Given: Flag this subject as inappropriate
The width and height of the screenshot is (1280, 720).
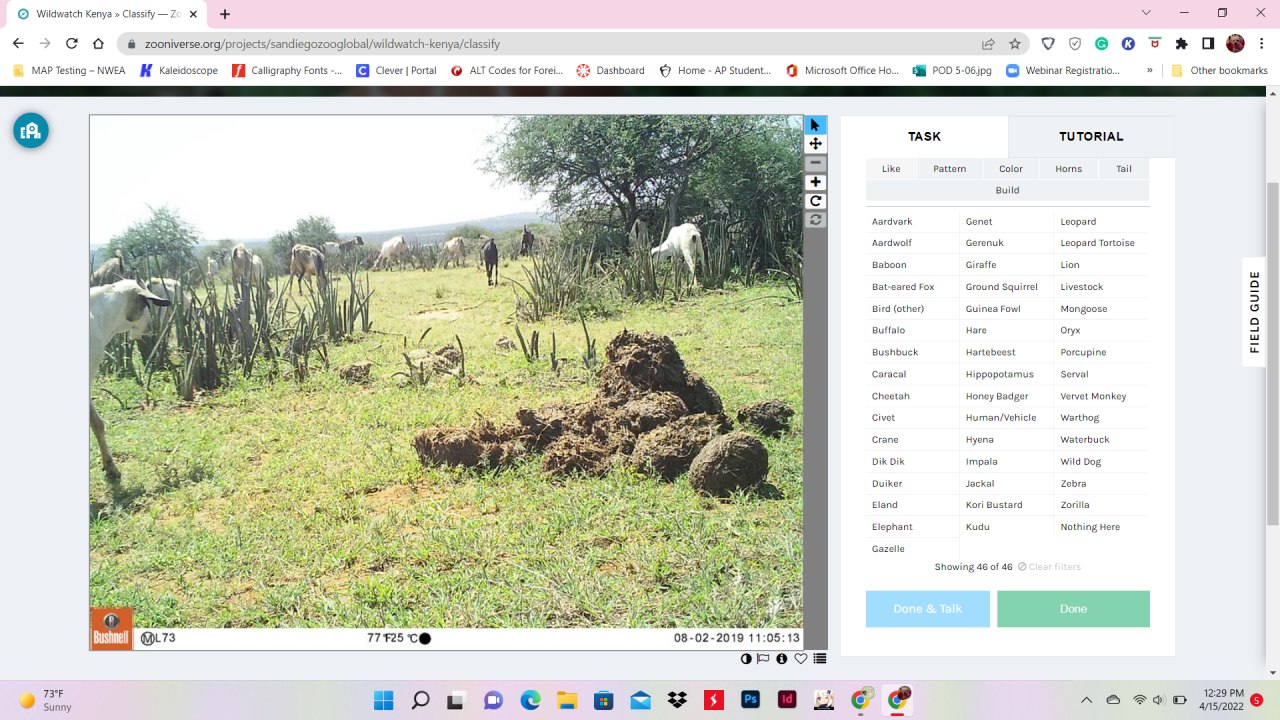Looking at the screenshot, I should [x=763, y=659].
